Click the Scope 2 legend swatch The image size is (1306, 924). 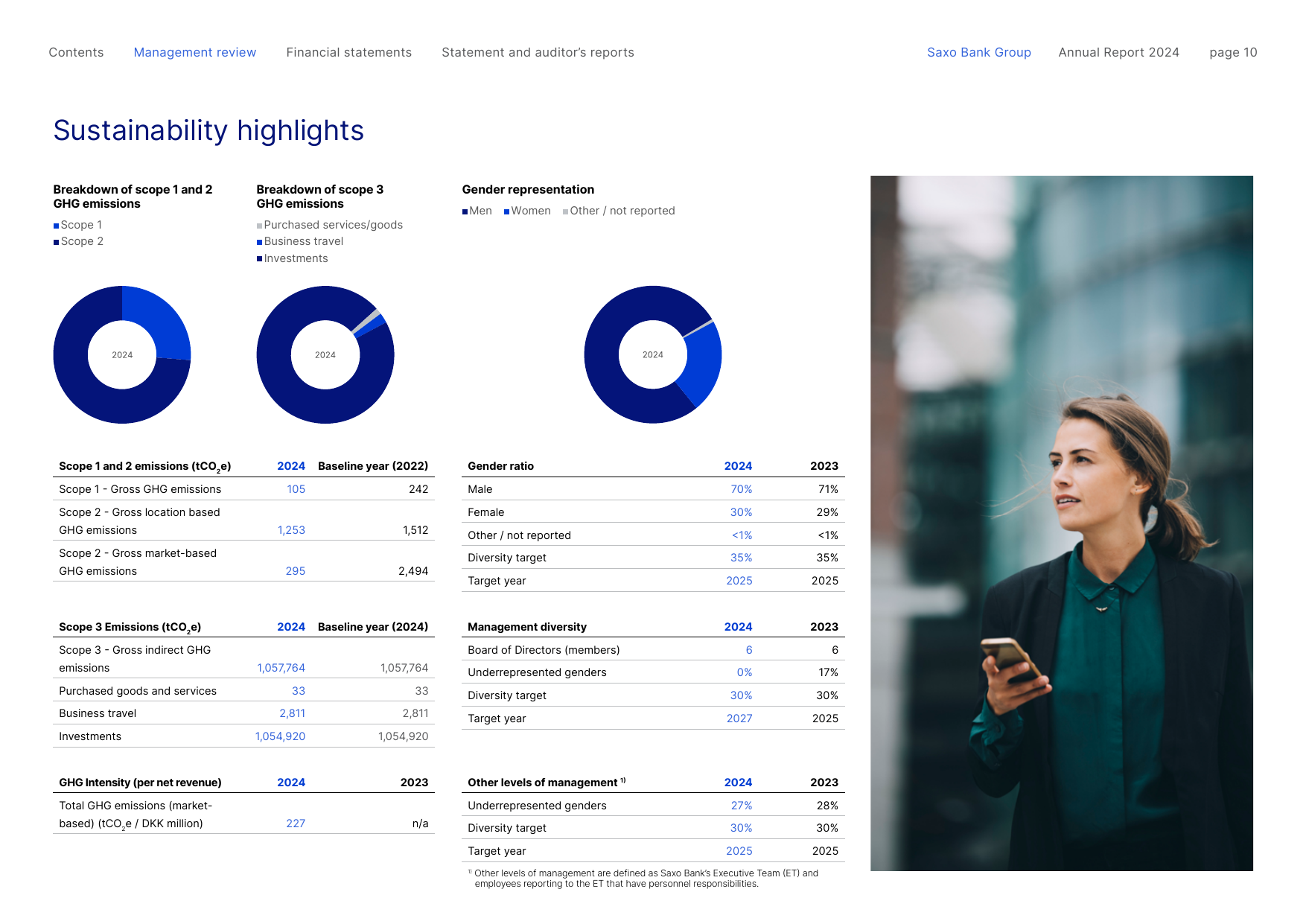click(x=56, y=242)
